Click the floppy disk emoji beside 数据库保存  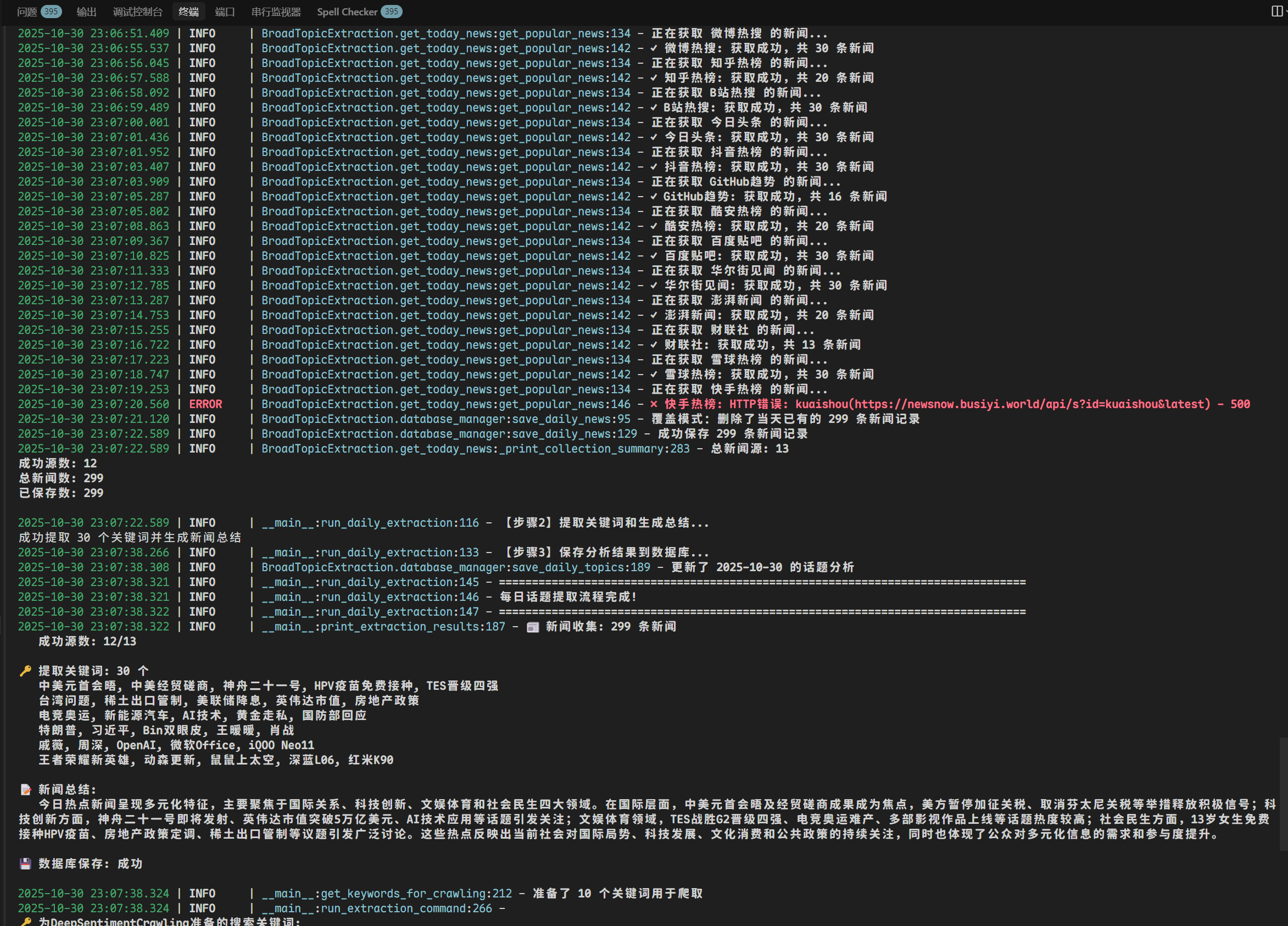[x=26, y=863]
